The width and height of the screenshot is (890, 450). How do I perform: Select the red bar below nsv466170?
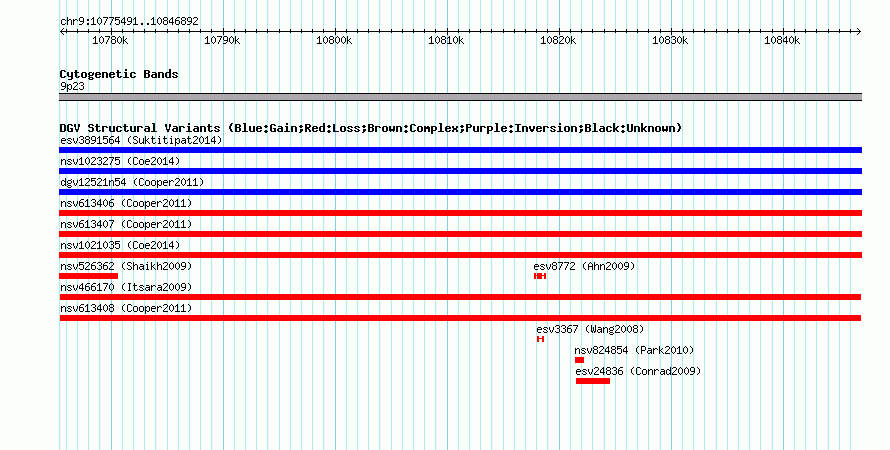[460, 297]
